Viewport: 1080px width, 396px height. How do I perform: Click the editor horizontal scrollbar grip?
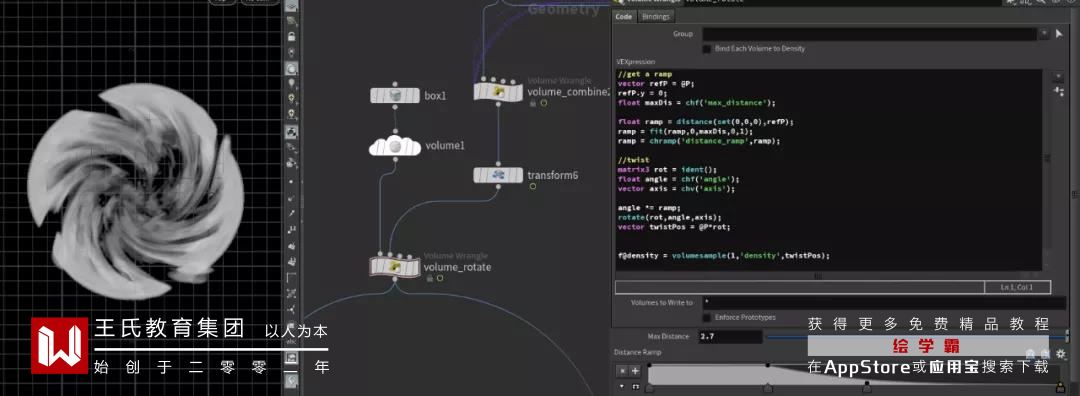[x=818, y=276]
